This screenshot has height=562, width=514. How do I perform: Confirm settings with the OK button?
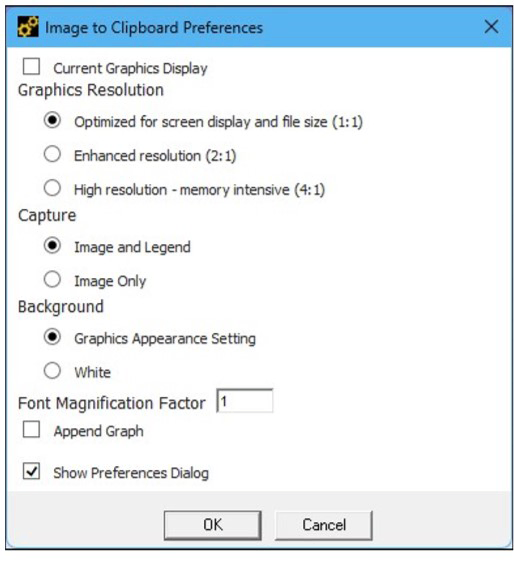213,525
